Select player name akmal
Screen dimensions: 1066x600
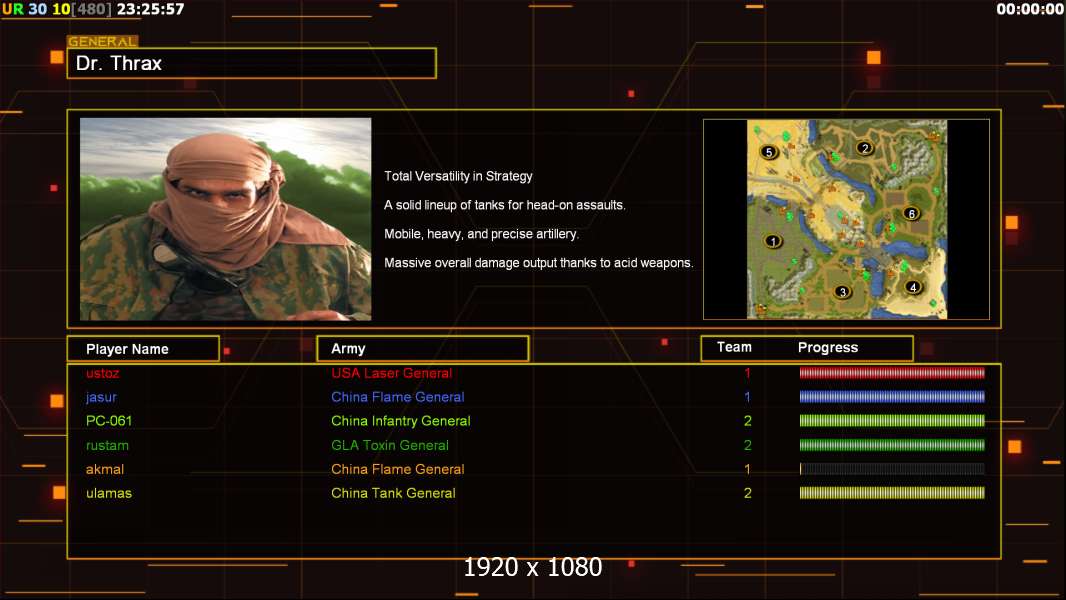[x=105, y=469]
